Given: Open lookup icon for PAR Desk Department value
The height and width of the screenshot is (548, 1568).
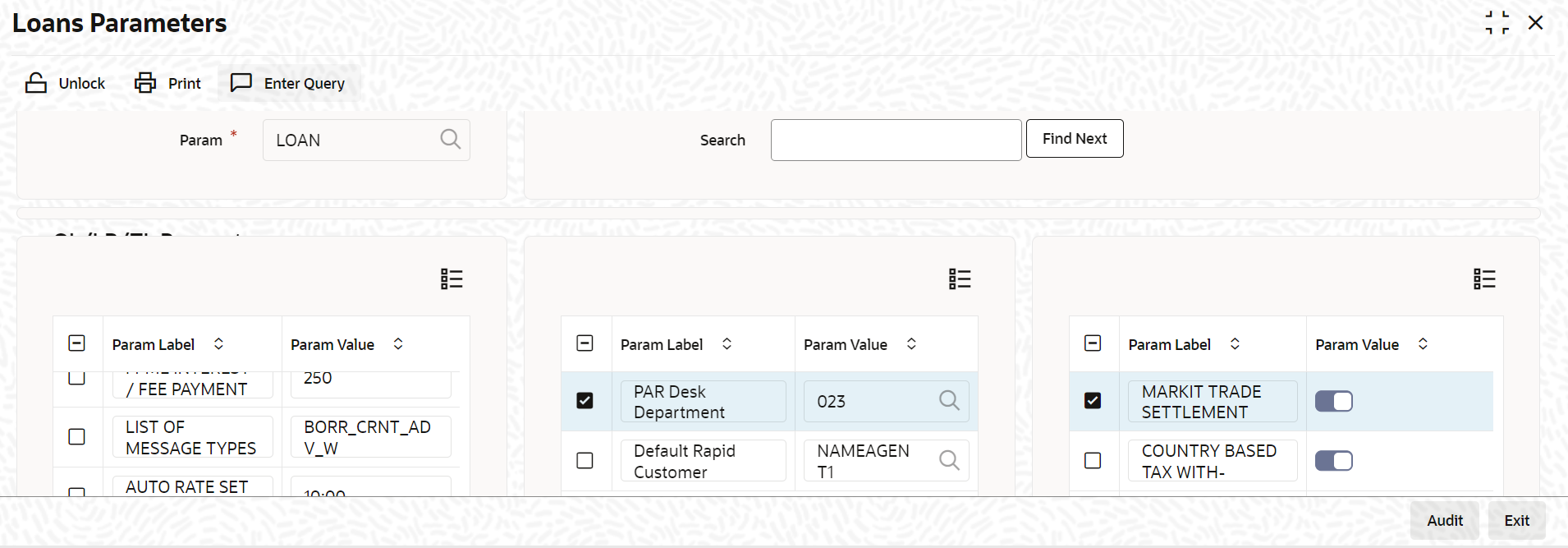Looking at the screenshot, I should [x=949, y=400].
